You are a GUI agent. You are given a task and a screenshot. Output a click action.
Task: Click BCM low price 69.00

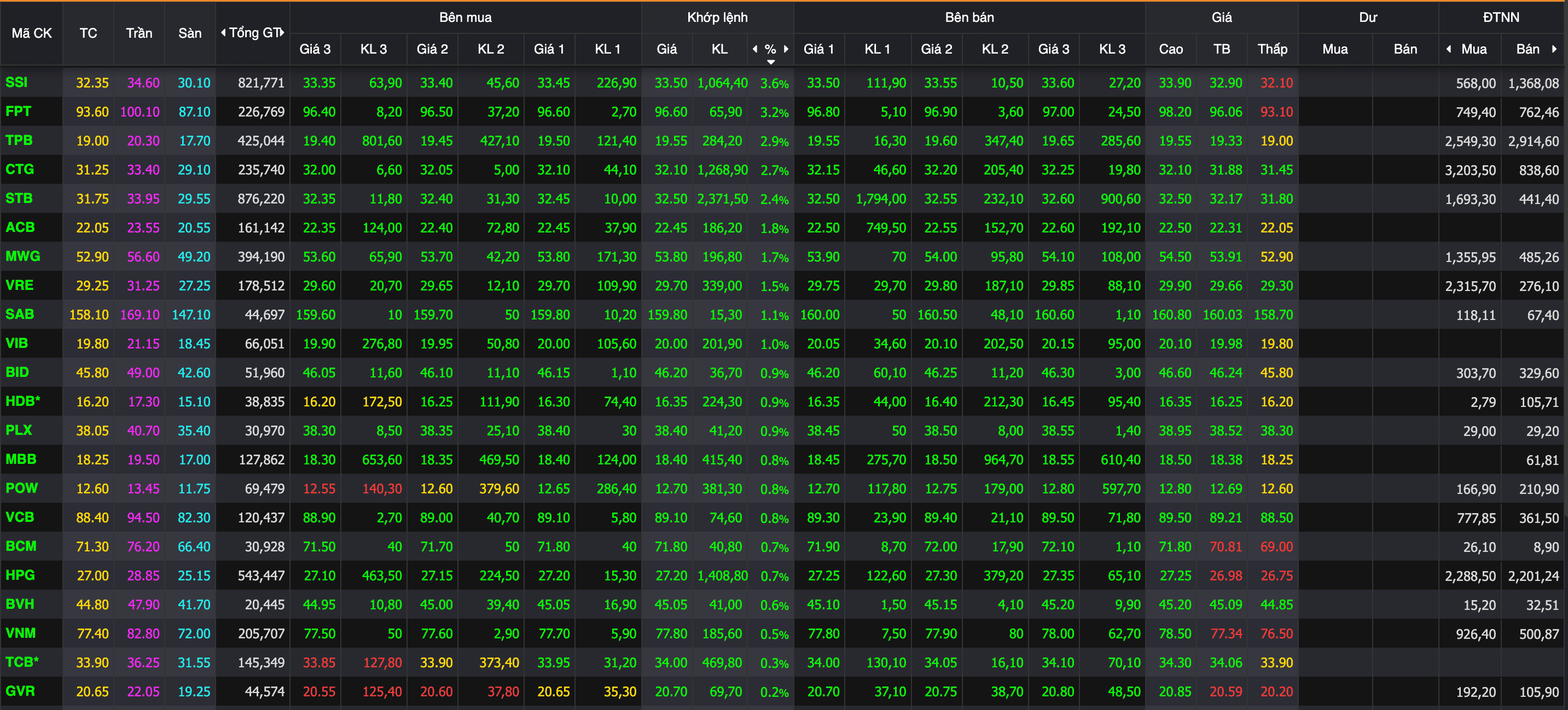pyautogui.click(x=1276, y=546)
